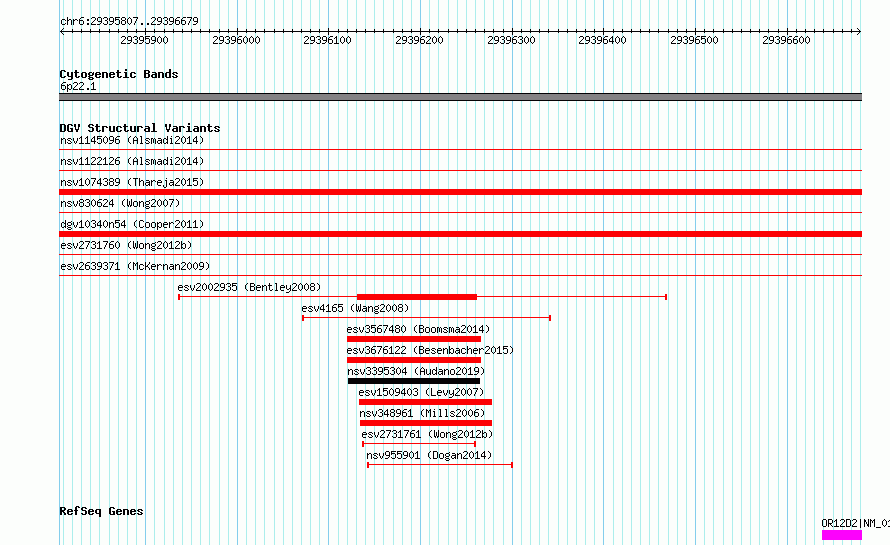Click the RefSeq Genes track title
Viewport: 890px width, 545px height.
click(x=101, y=511)
